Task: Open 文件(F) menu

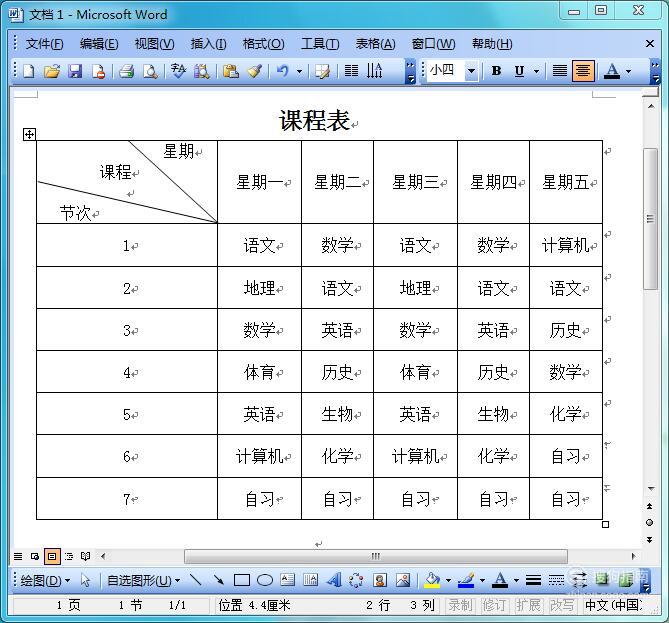Action: [x=44, y=44]
